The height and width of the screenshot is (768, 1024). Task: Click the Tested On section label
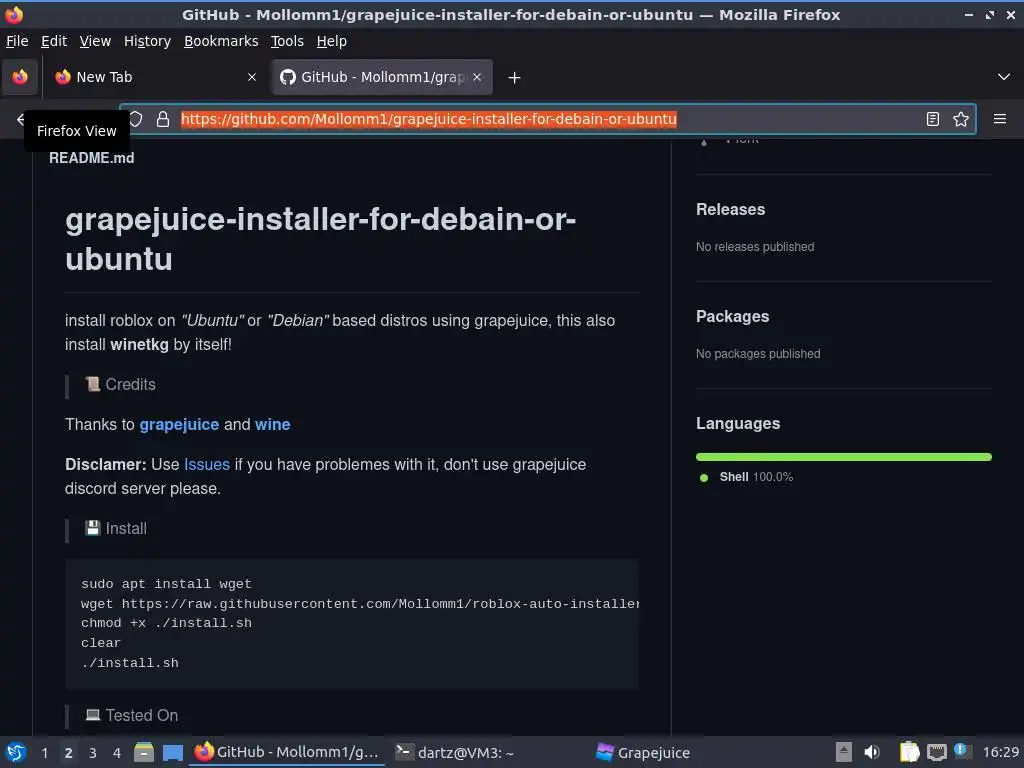[x=131, y=716]
